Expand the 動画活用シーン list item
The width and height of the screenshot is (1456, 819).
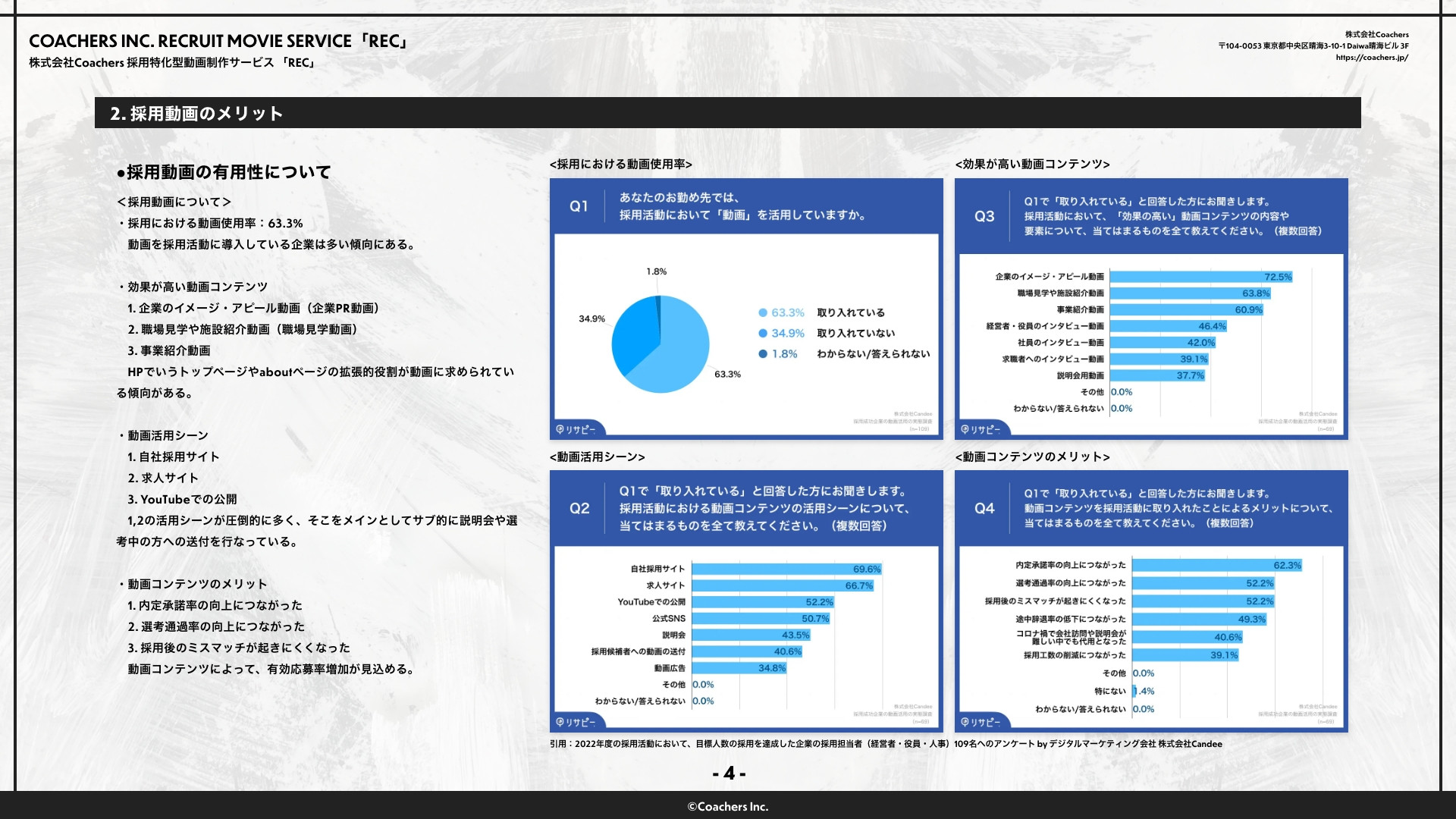pos(165,435)
